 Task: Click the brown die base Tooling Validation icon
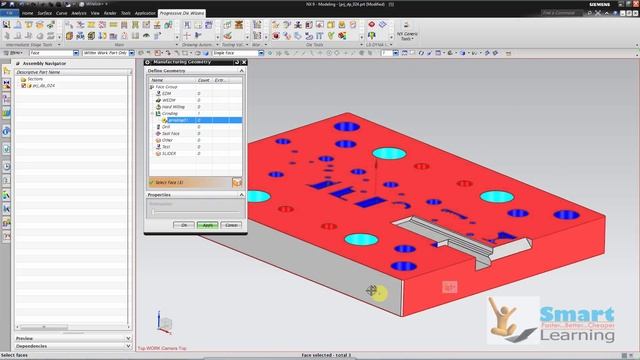(239, 25)
